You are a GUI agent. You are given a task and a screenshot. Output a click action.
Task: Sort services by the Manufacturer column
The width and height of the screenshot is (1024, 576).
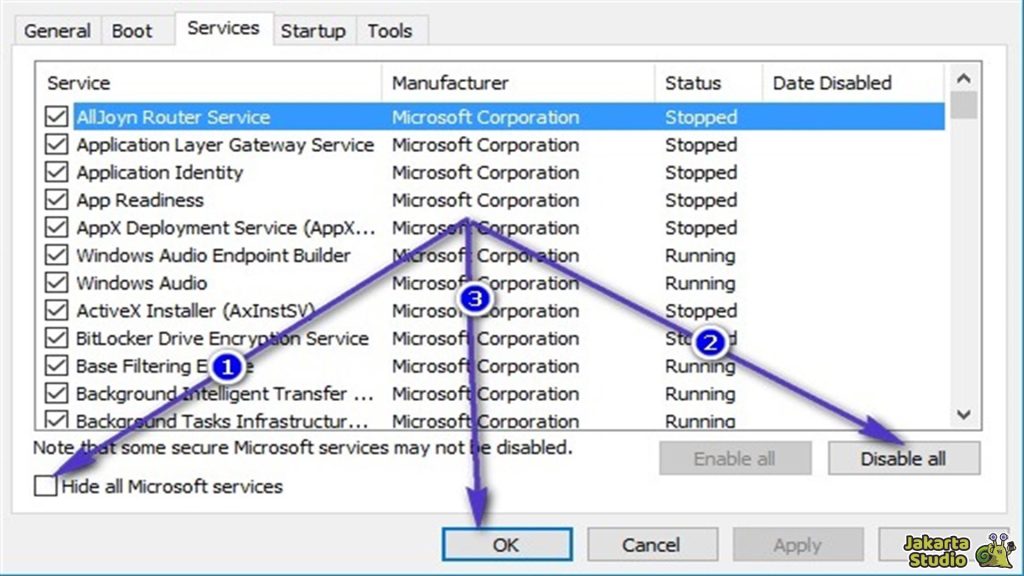pyautogui.click(x=452, y=83)
